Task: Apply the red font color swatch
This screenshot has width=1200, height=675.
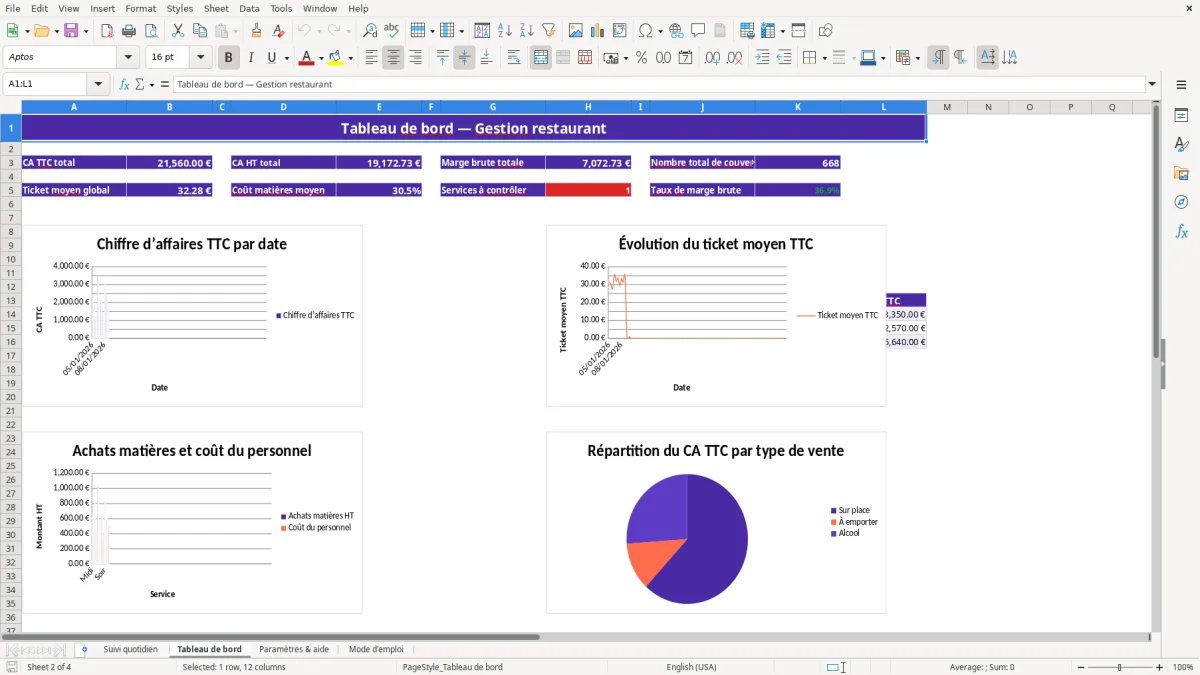Action: [x=306, y=58]
